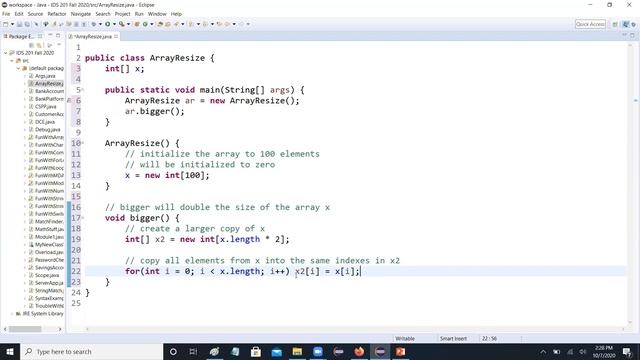Fold the main method at line 5
Viewport: 640px width, 360px height.
83,89
